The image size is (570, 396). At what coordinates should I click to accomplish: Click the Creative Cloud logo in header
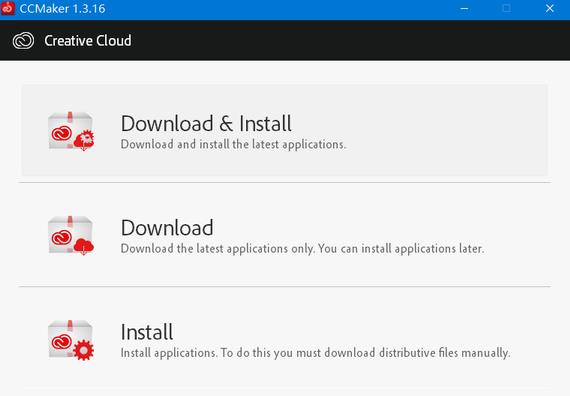[x=23, y=40]
